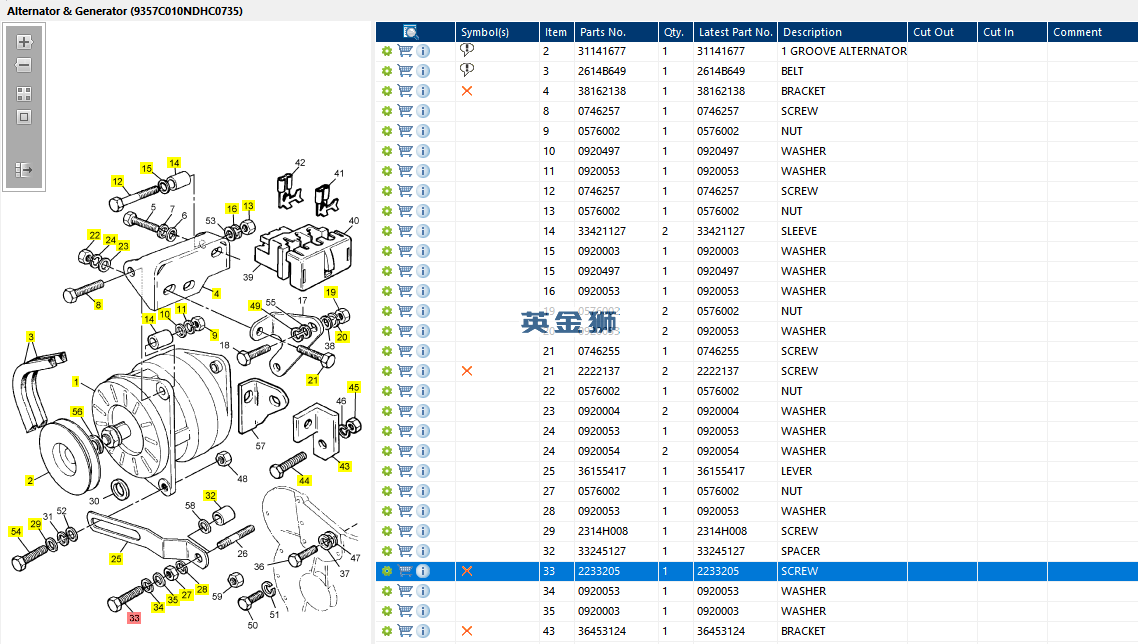This screenshot has width=1138, height=644.
Task: Select part number 2314H008 cell
Action: click(602, 531)
